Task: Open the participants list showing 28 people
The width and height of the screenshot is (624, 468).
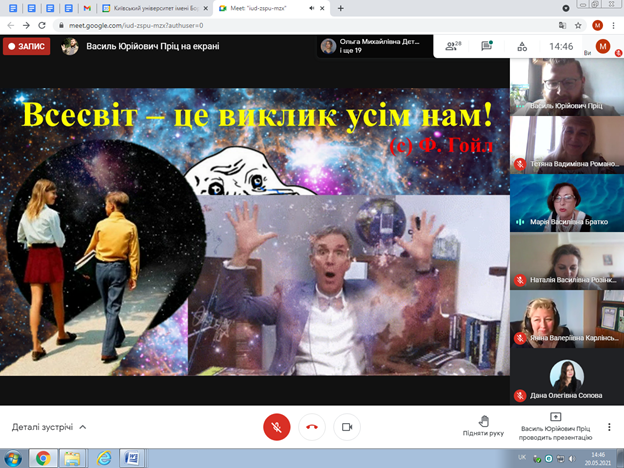Action: click(x=455, y=46)
